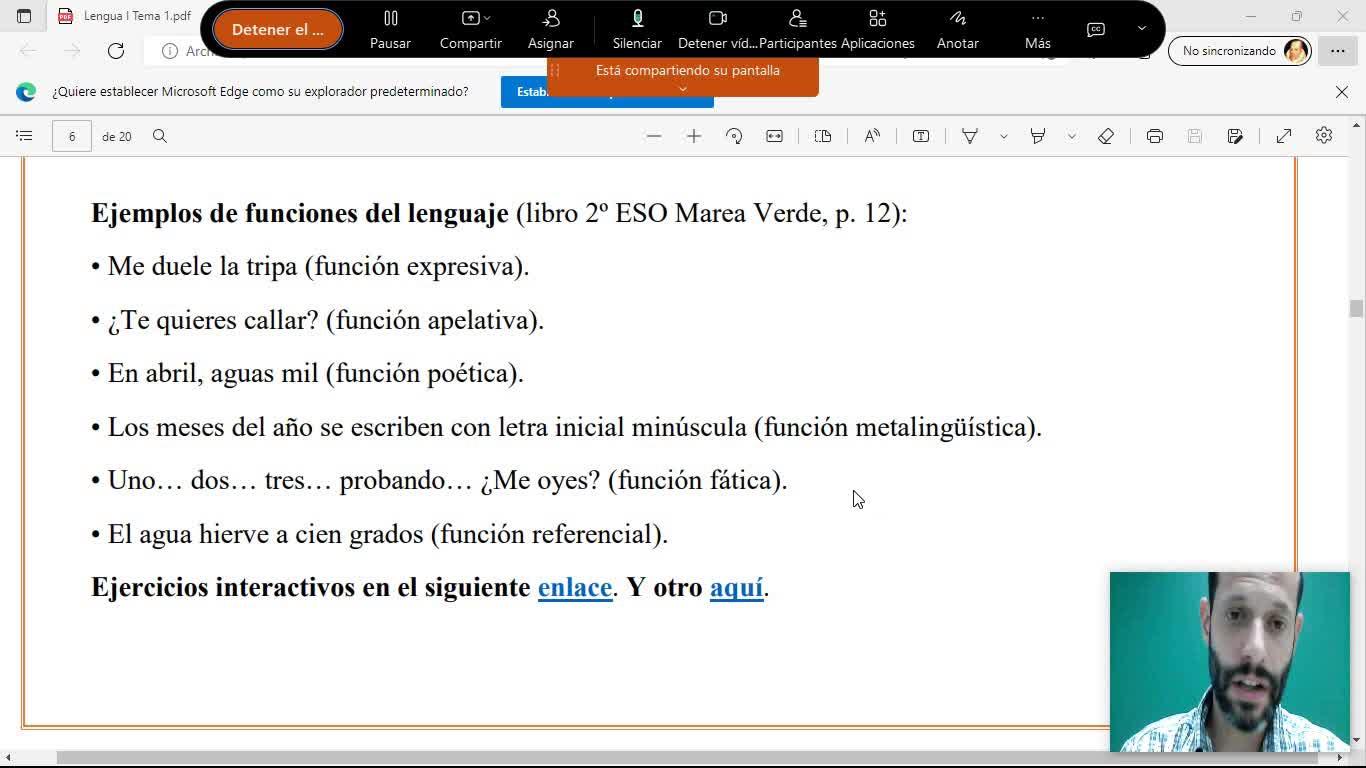Click the presenter webcam thumbnail
The height and width of the screenshot is (768, 1366).
tap(1230, 661)
